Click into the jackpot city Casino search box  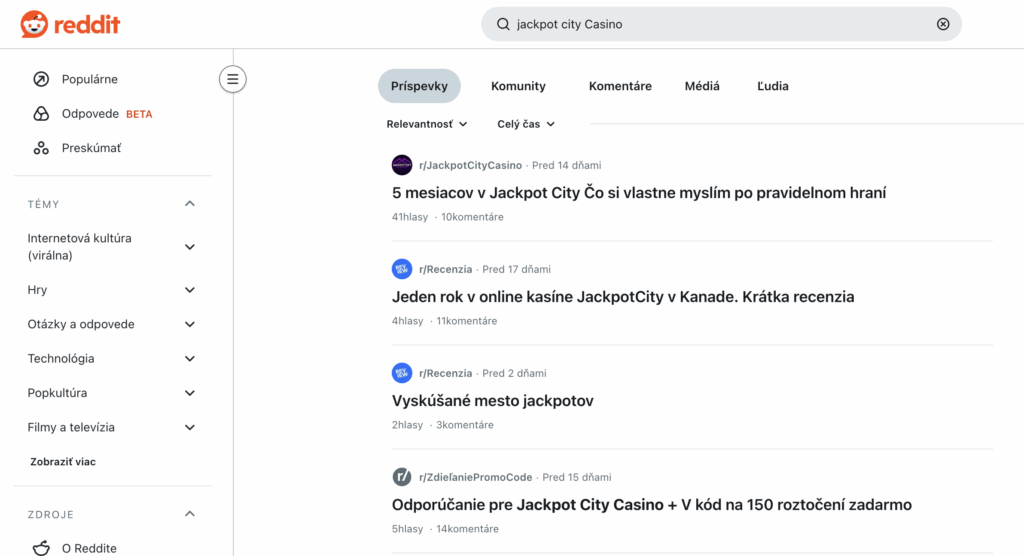720,24
